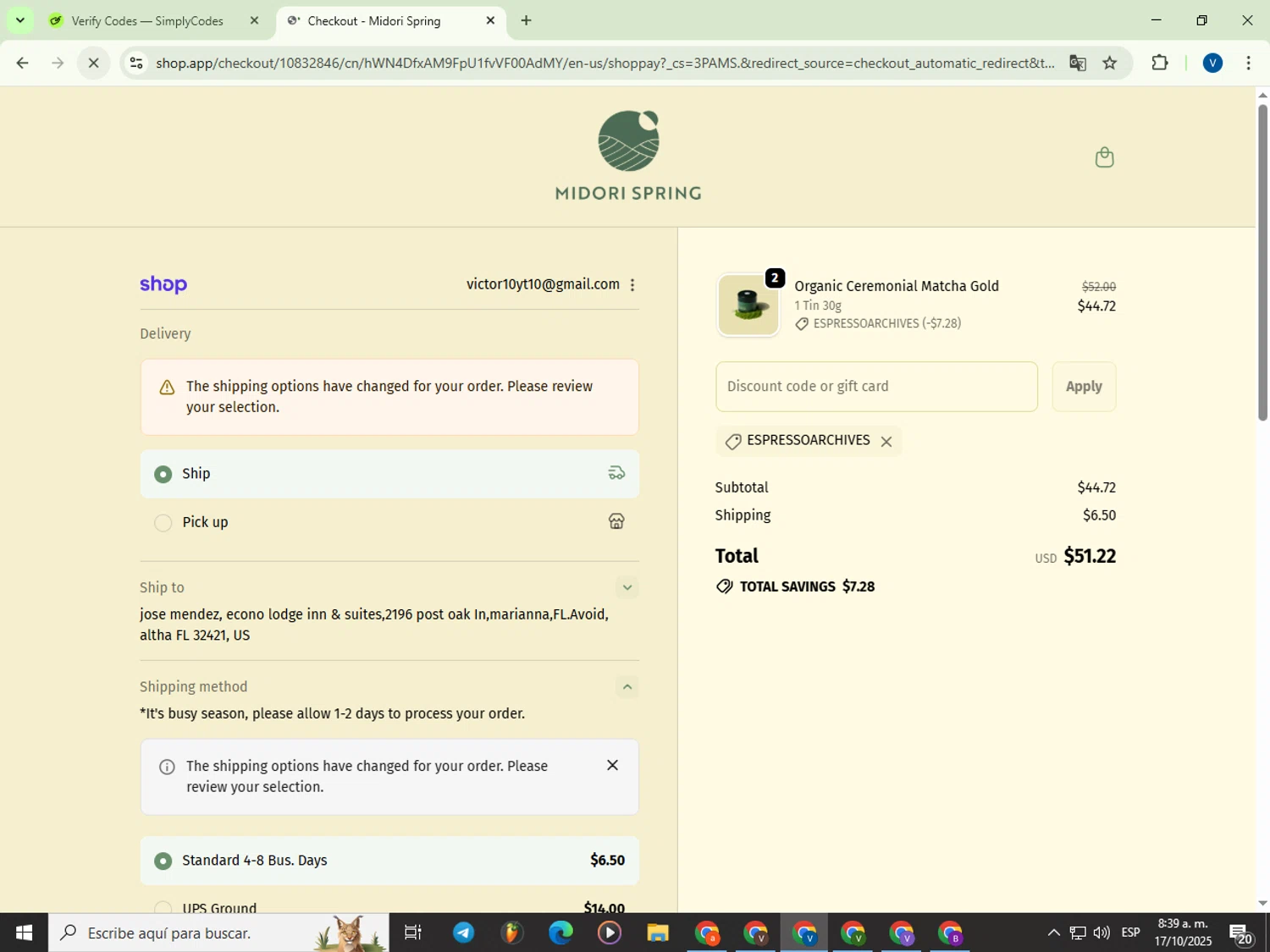
Task: Click the Total $51.22 amount
Action: [x=1090, y=556]
